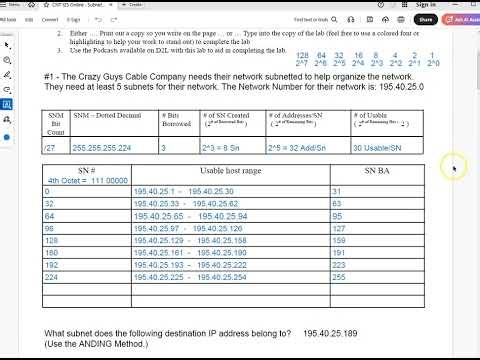Go to the Acrobat Home icon
Screen dimensions: 480x360
(31, 5)
